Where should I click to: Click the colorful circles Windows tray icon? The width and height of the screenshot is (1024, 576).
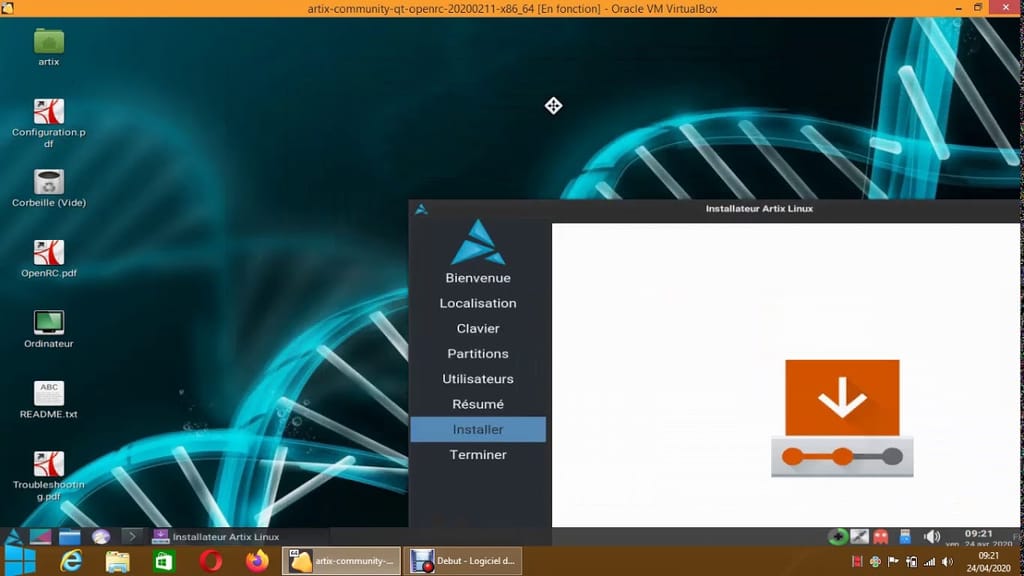(x=875, y=562)
